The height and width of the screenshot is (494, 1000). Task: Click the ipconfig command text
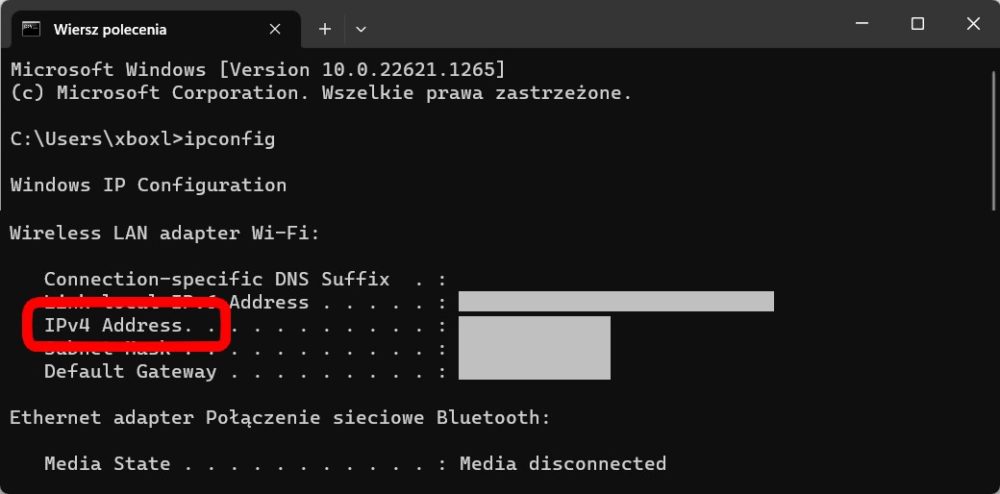[x=230, y=140]
